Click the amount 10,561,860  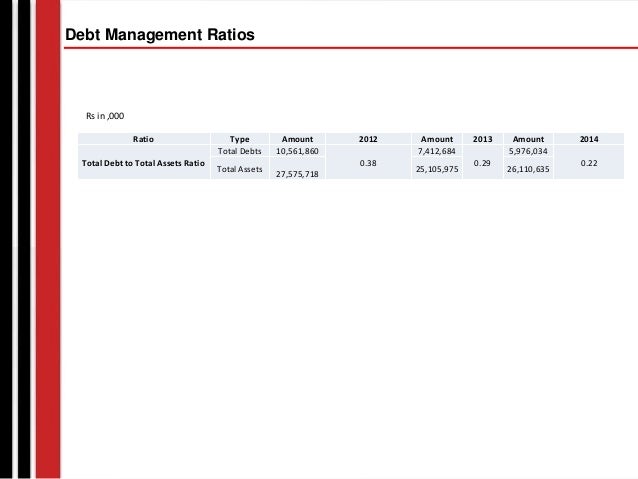[297, 151]
